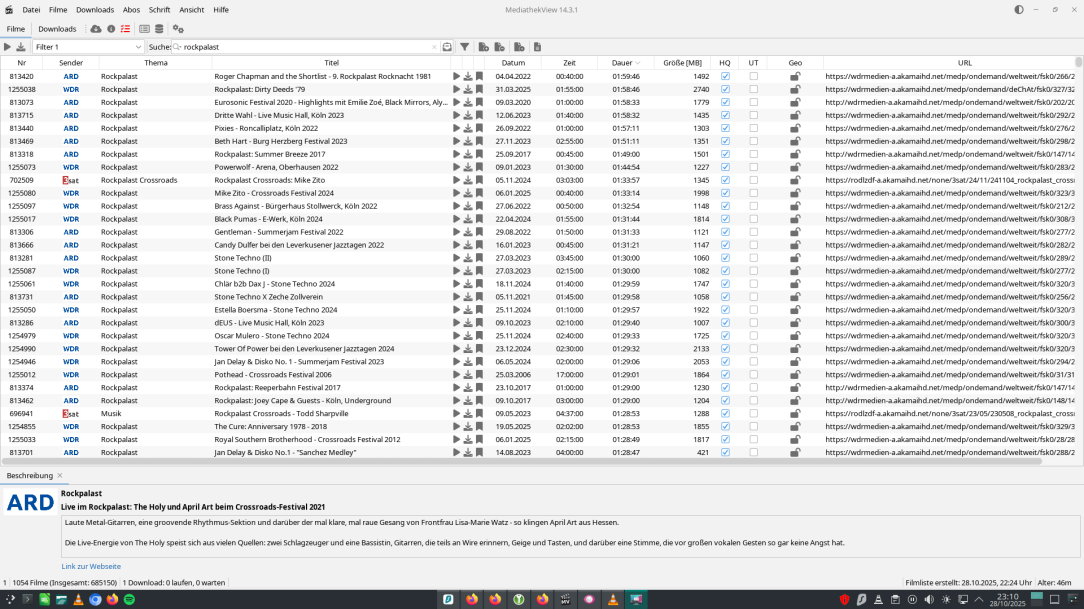
Task: Open the film information icon in toolbar
Action: click(111, 29)
